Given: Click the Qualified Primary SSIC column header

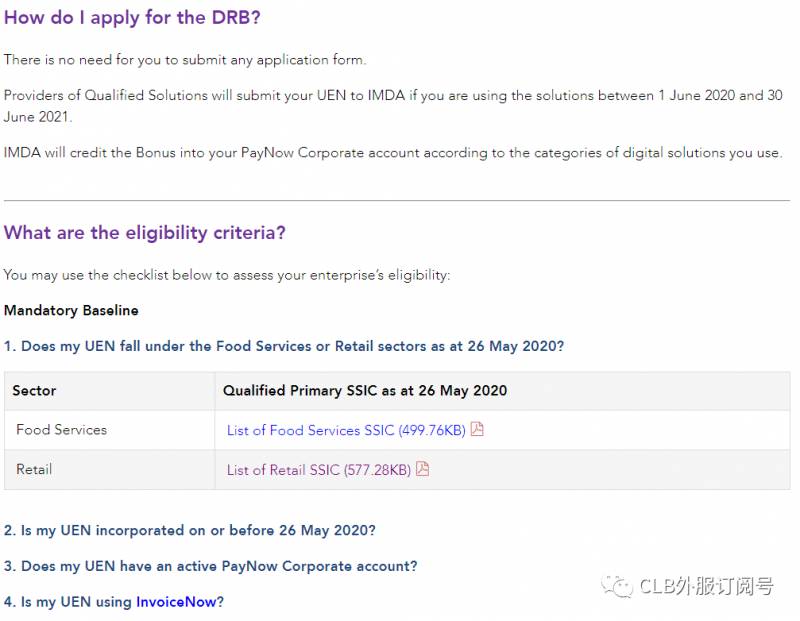Looking at the screenshot, I should click(365, 391).
